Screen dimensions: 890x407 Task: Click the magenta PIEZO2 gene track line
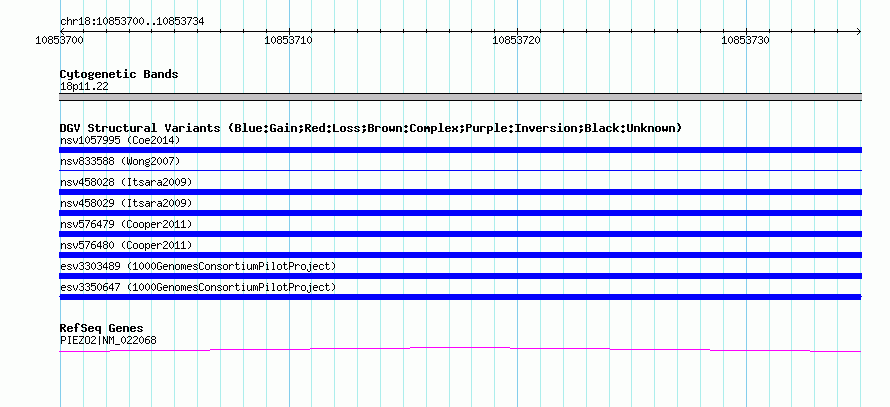[x=460, y=349]
